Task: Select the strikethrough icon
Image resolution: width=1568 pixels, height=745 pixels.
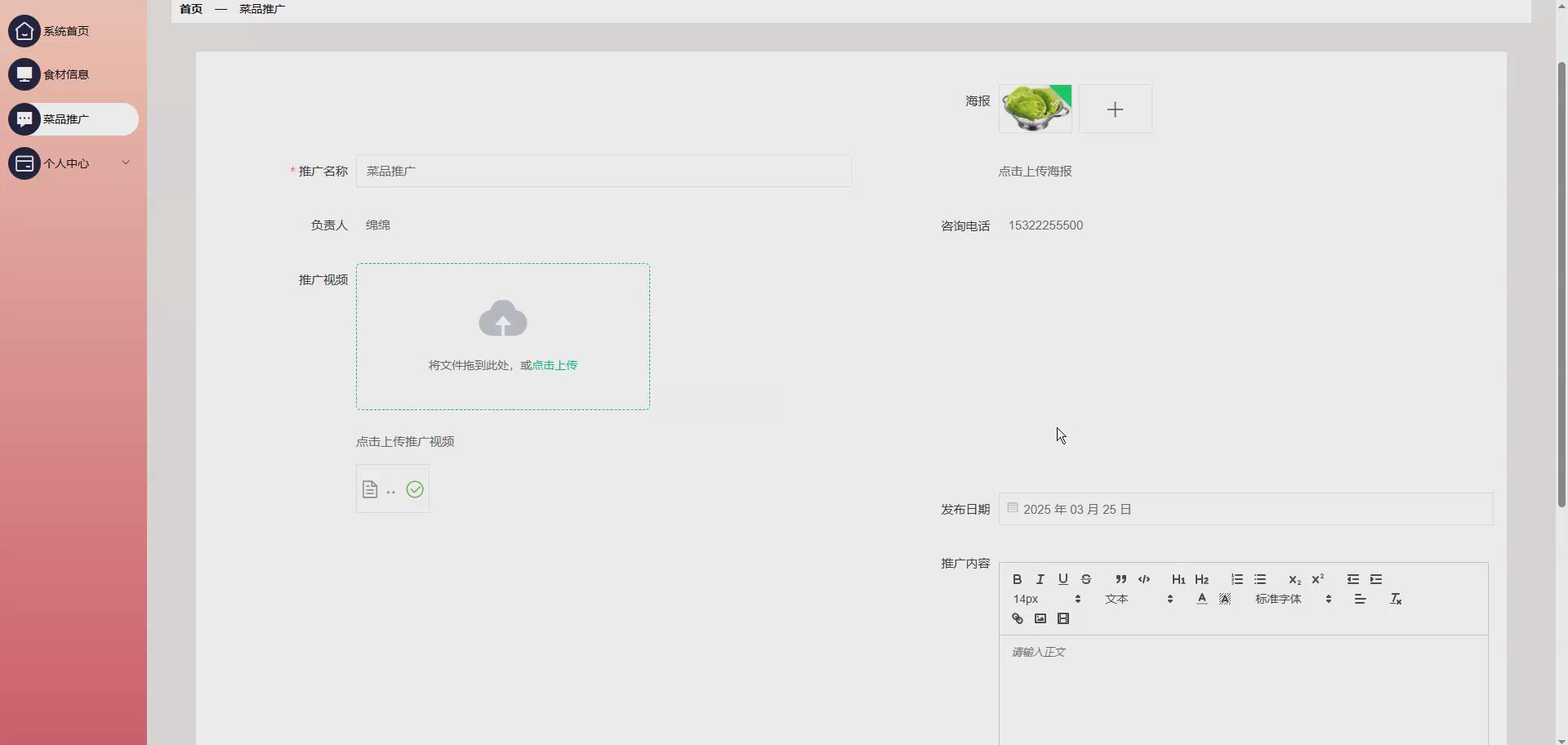Action: [1086, 579]
